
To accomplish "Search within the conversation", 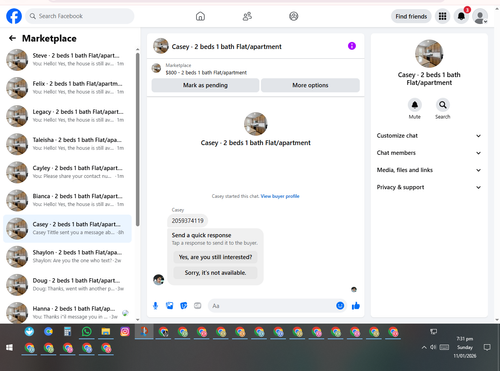I will click(443, 105).
